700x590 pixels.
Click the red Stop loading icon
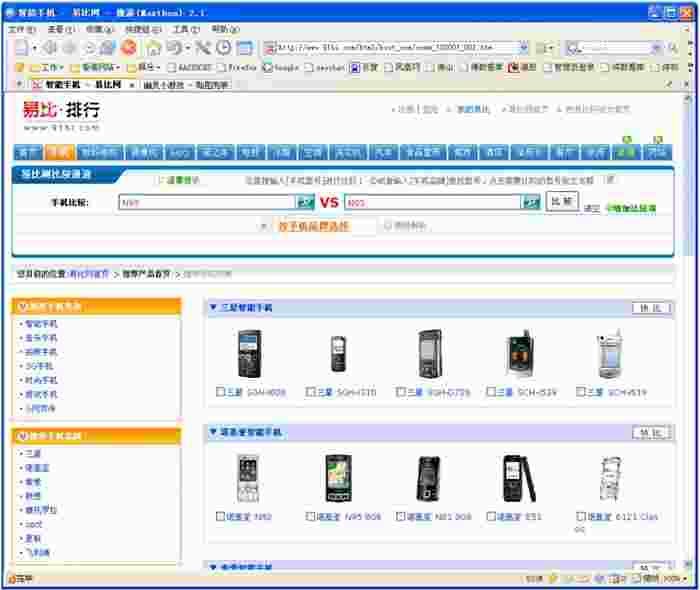click(129, 47)
